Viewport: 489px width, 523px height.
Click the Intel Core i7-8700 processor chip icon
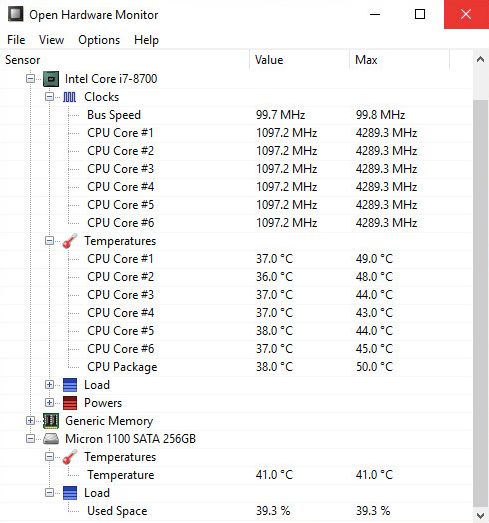coord(51,79)
